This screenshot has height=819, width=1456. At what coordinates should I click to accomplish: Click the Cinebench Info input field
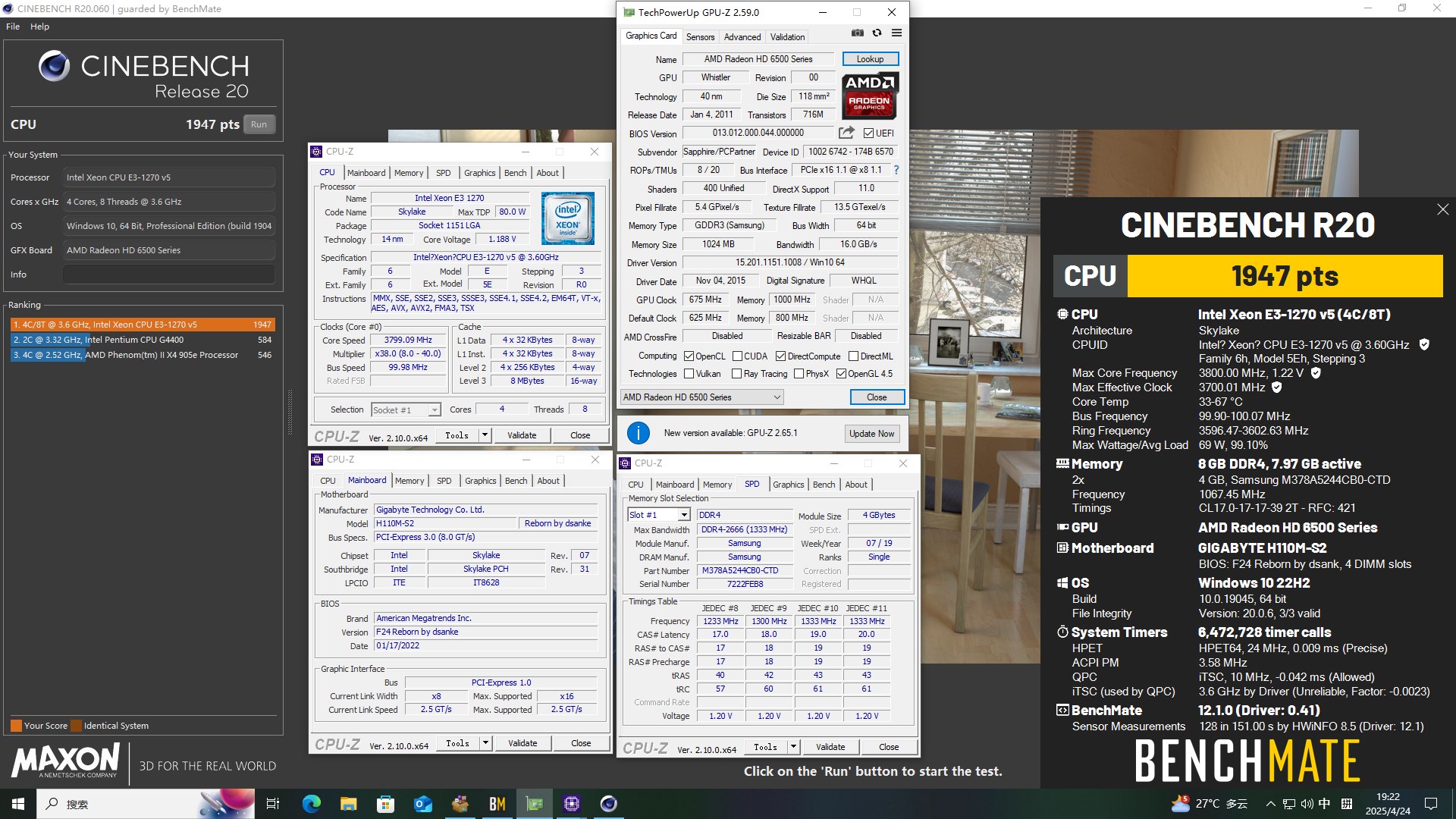(169, 275)
